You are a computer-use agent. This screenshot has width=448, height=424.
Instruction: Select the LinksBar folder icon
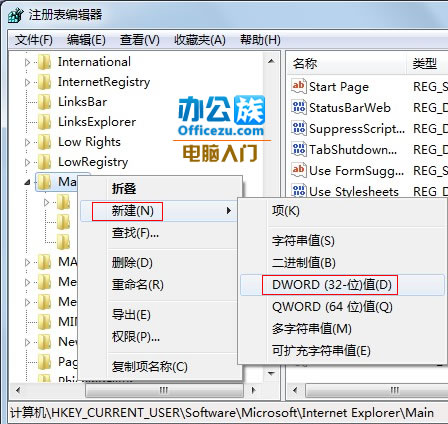click(x=44, y=102)
